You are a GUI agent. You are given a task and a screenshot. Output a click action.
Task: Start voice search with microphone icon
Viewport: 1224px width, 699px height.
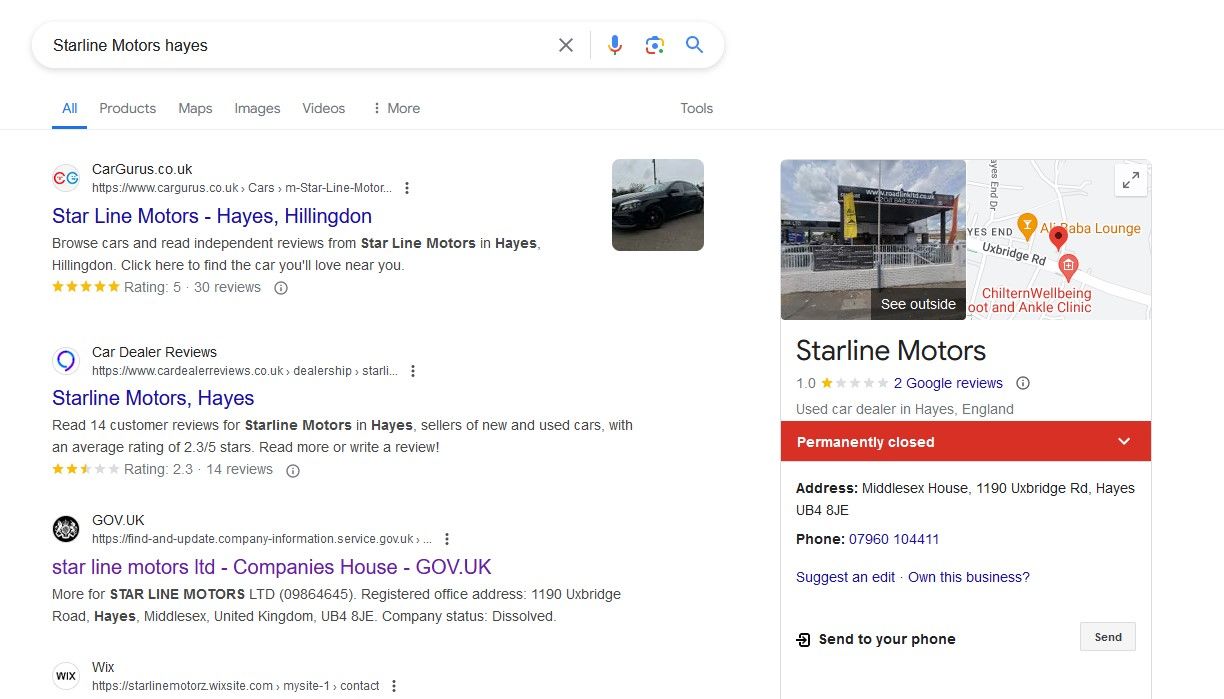click(x=615, y=45)
